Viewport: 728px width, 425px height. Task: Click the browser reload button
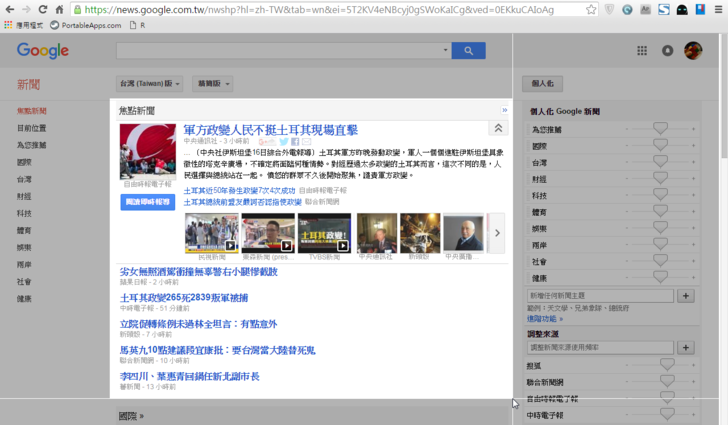pos(42,9)
